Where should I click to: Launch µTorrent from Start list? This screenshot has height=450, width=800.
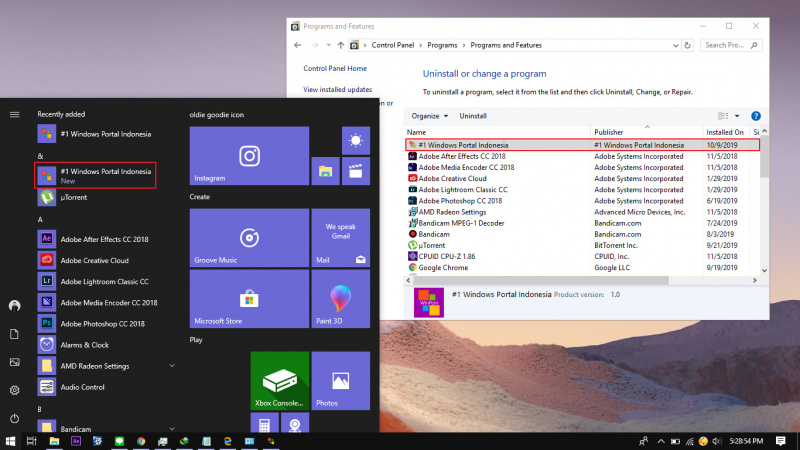(105, 197)
